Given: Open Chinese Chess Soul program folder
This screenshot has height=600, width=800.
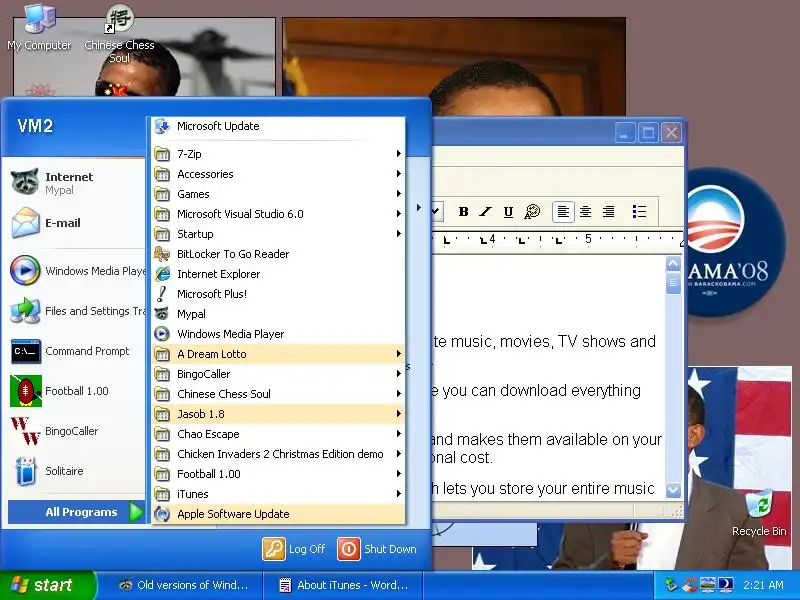Looking at the screenshot, I should click(x=279, y=394).
